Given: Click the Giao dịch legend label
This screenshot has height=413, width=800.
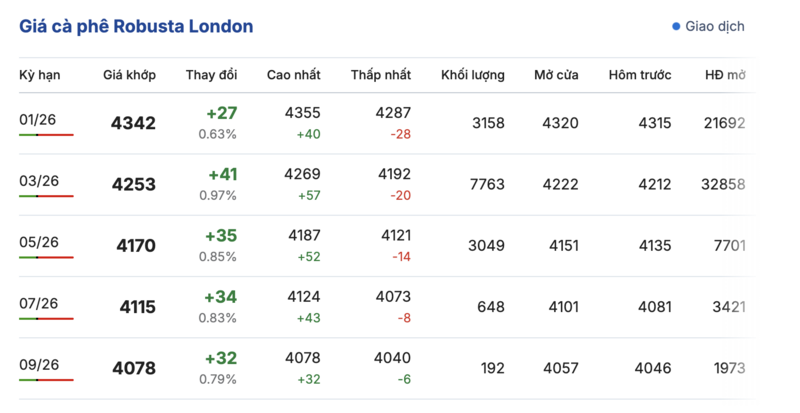Looking at the screenshot, I should click(x=714, y=26).
